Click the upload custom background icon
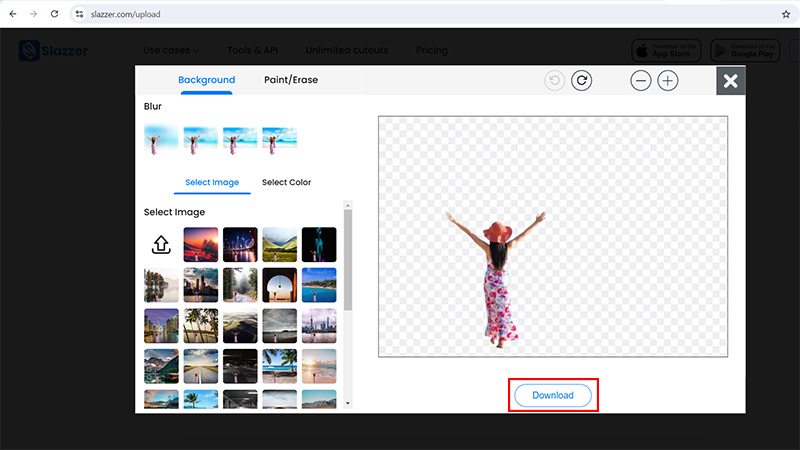800x450 pixels. [160, 244]
